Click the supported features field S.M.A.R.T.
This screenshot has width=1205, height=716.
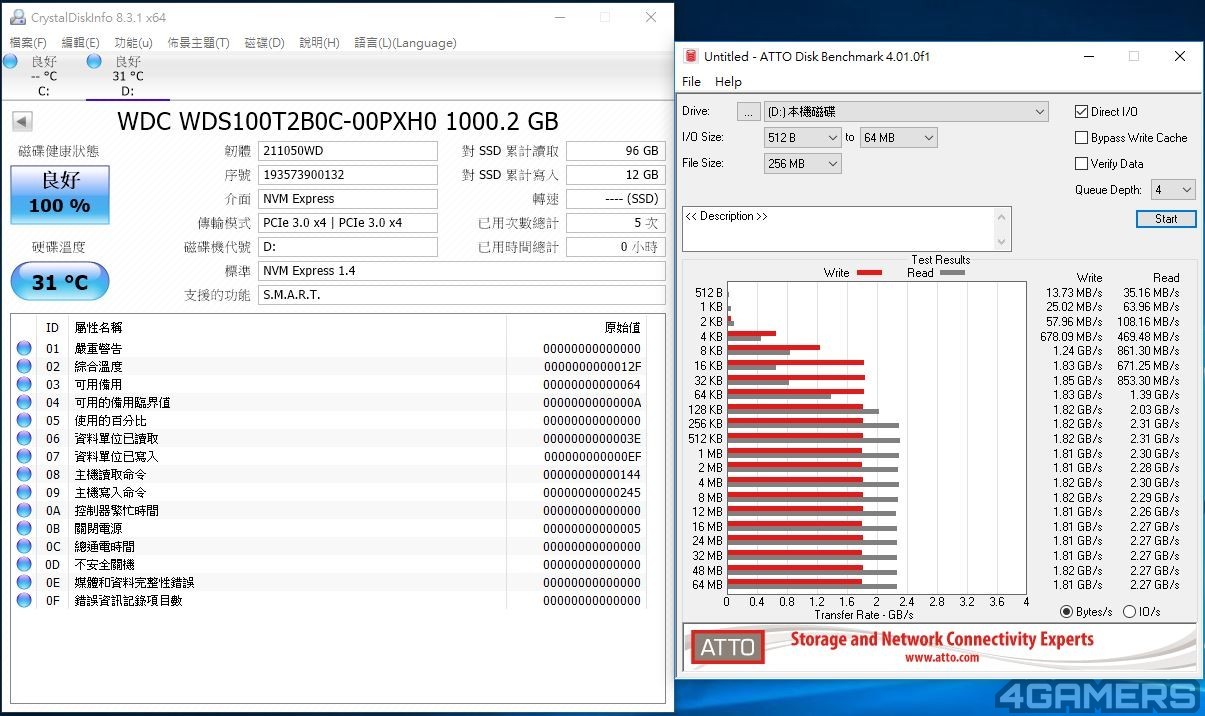(x=462, y=295)
